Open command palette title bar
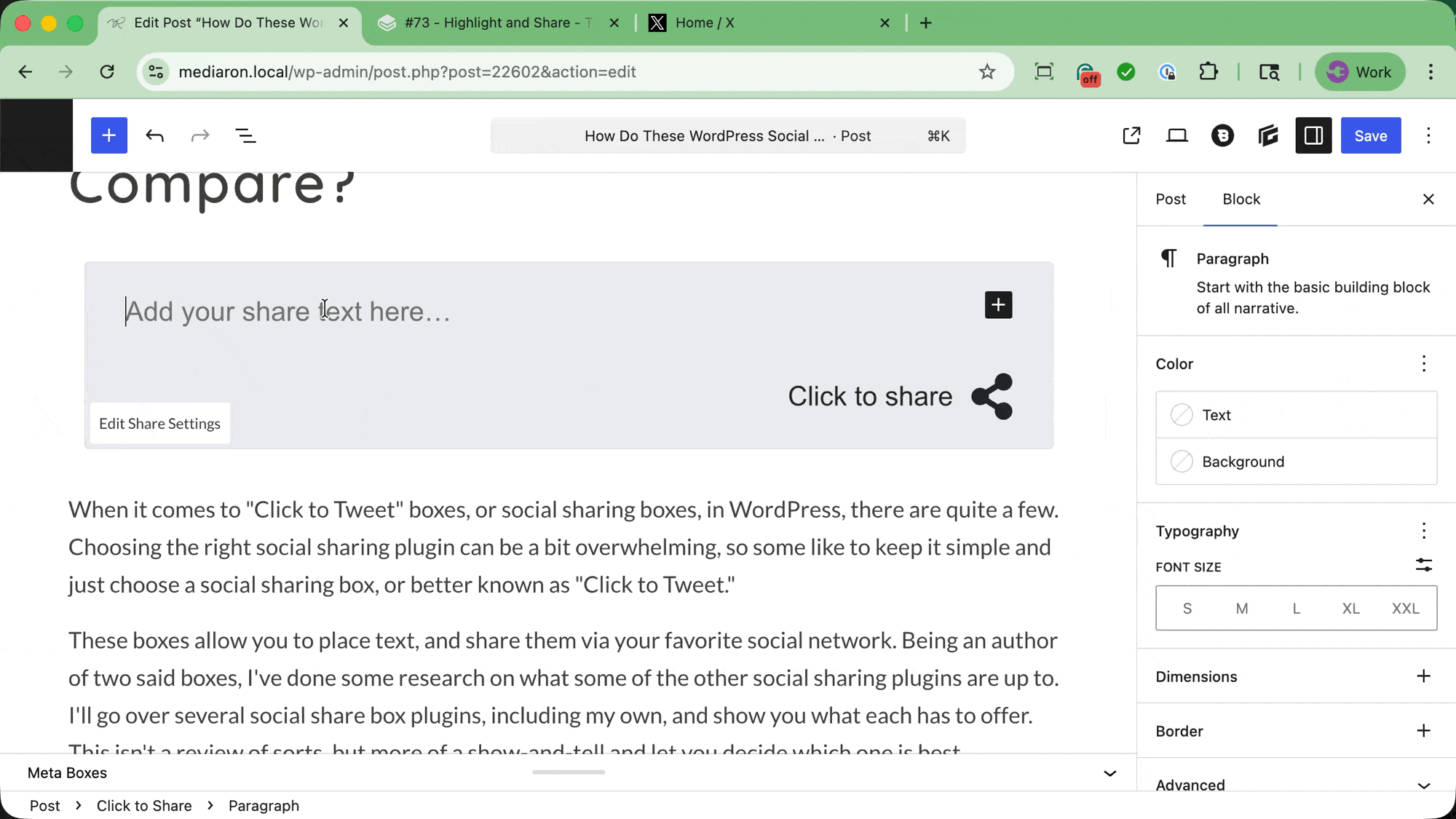Image resolution: width=1456 pixels, height=819 pixels. (x=728, y=136)
